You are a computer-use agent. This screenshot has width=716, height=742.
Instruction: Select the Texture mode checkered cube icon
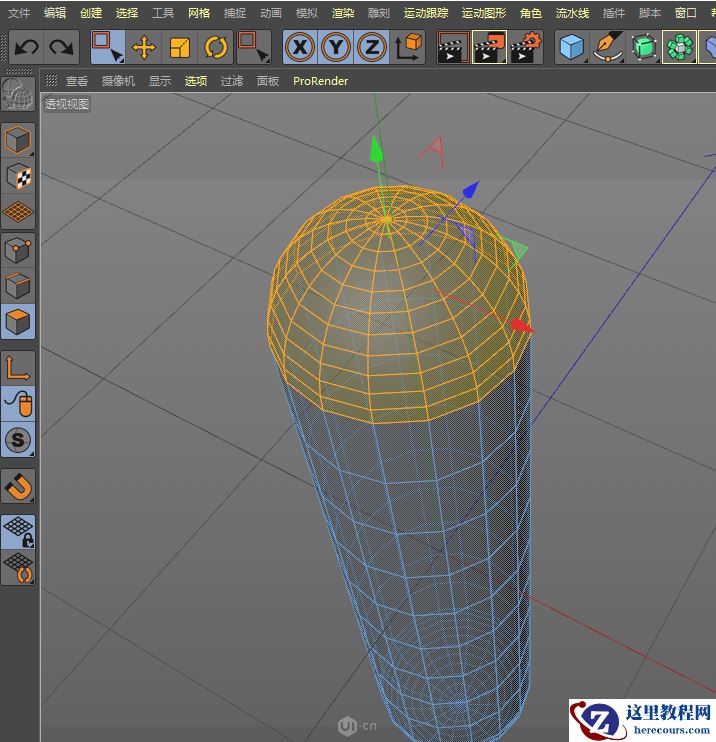[x=18, y=176]
